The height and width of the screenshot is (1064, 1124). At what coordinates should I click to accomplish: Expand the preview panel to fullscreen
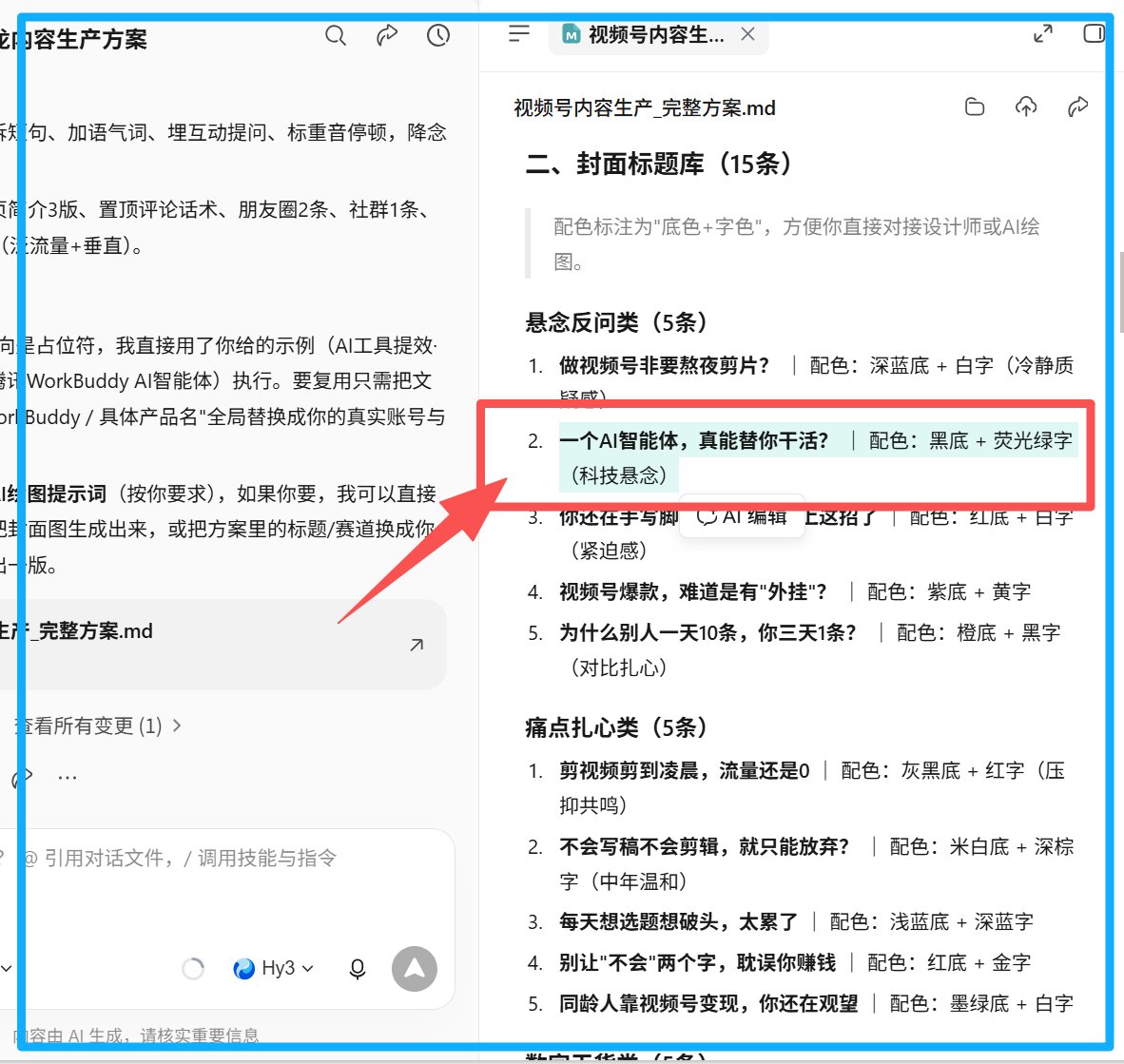click(x=1043, y=33)
